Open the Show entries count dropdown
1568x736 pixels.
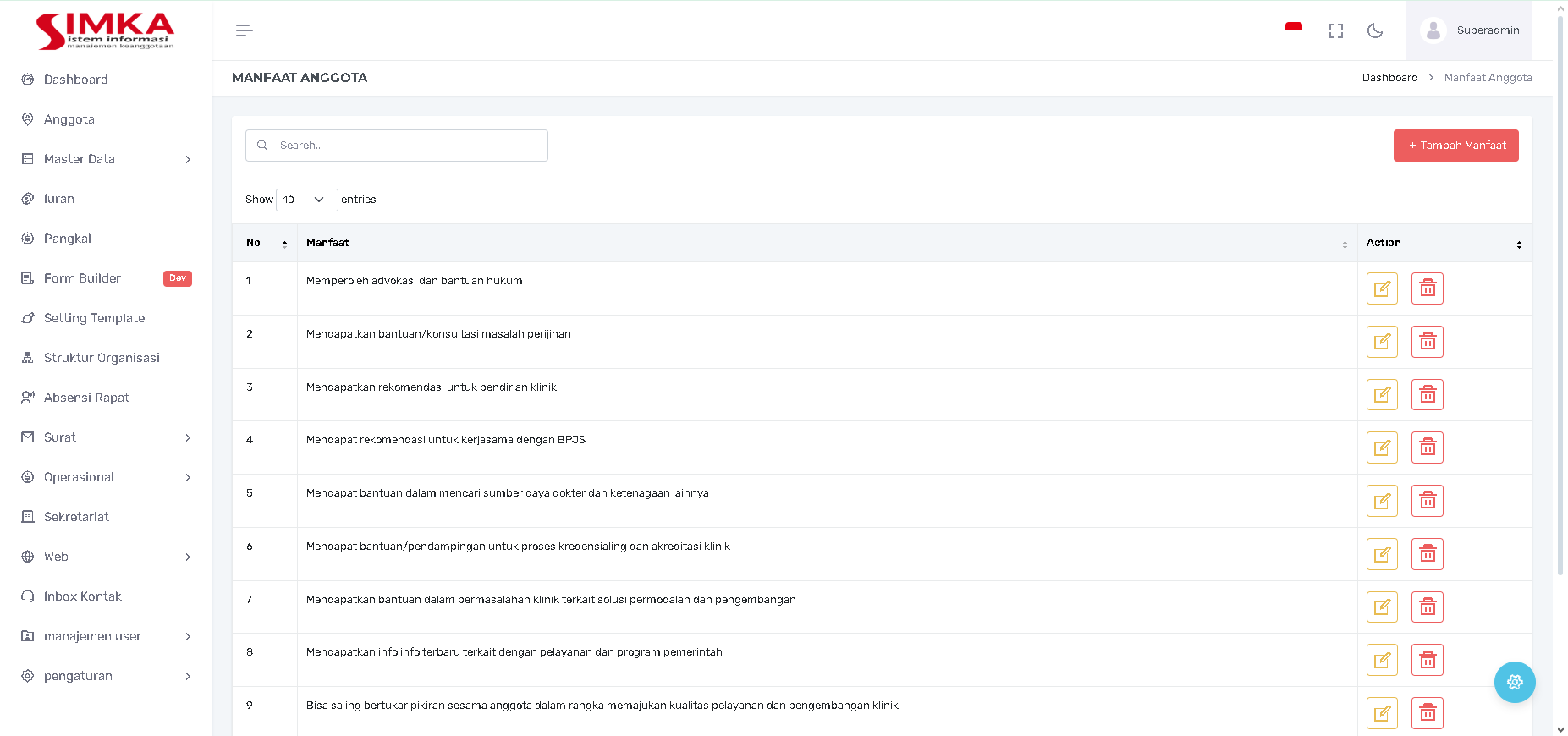[306, 200]
